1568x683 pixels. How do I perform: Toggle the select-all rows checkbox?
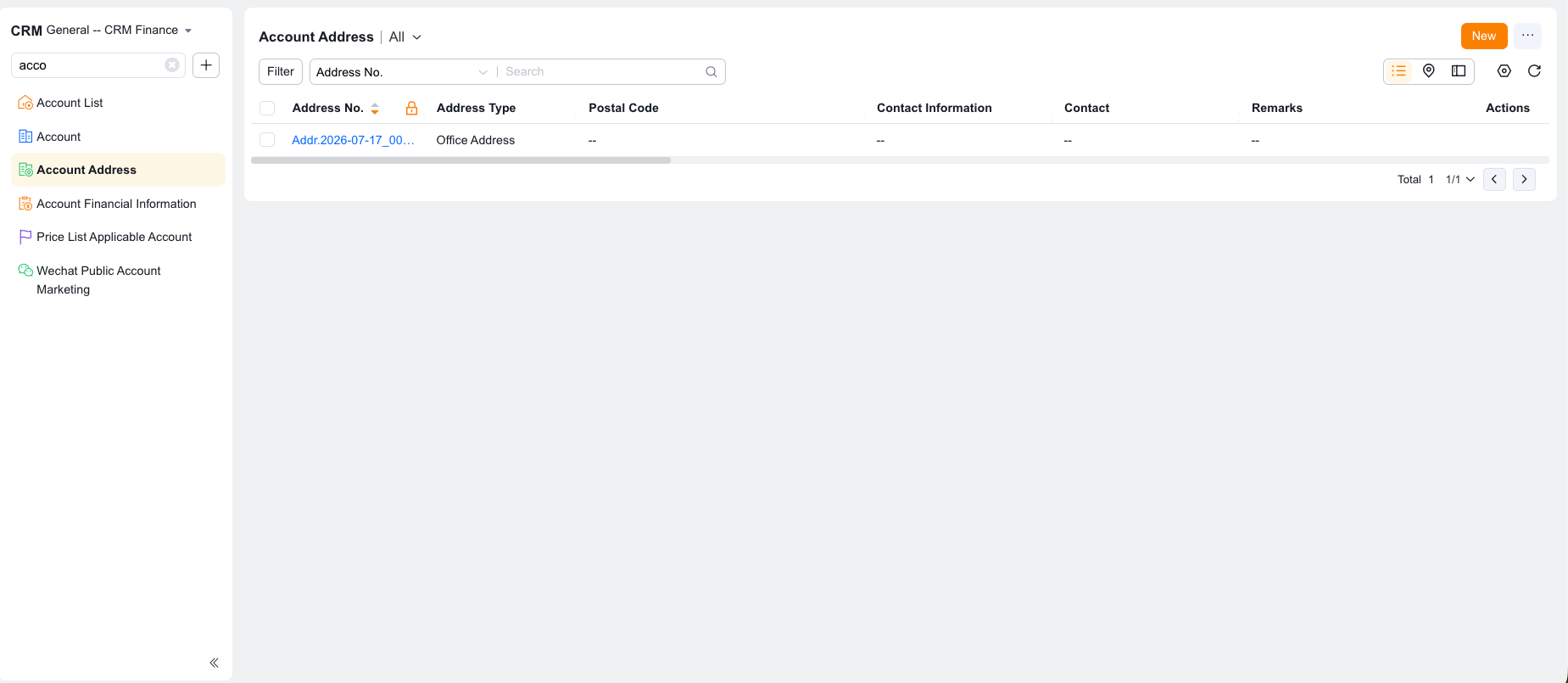click(x=267, y=108)
